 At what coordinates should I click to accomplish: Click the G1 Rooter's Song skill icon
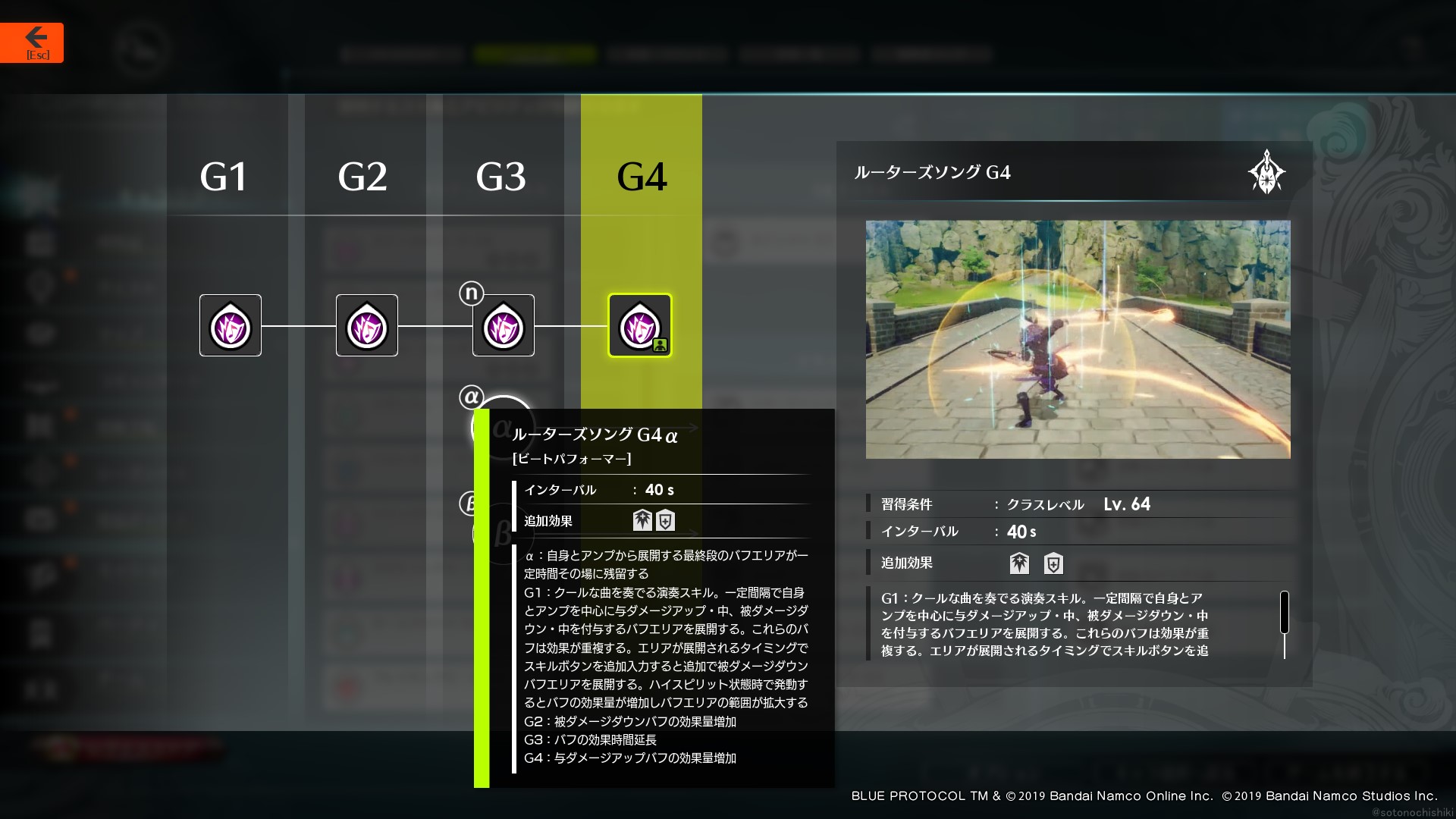230,326
